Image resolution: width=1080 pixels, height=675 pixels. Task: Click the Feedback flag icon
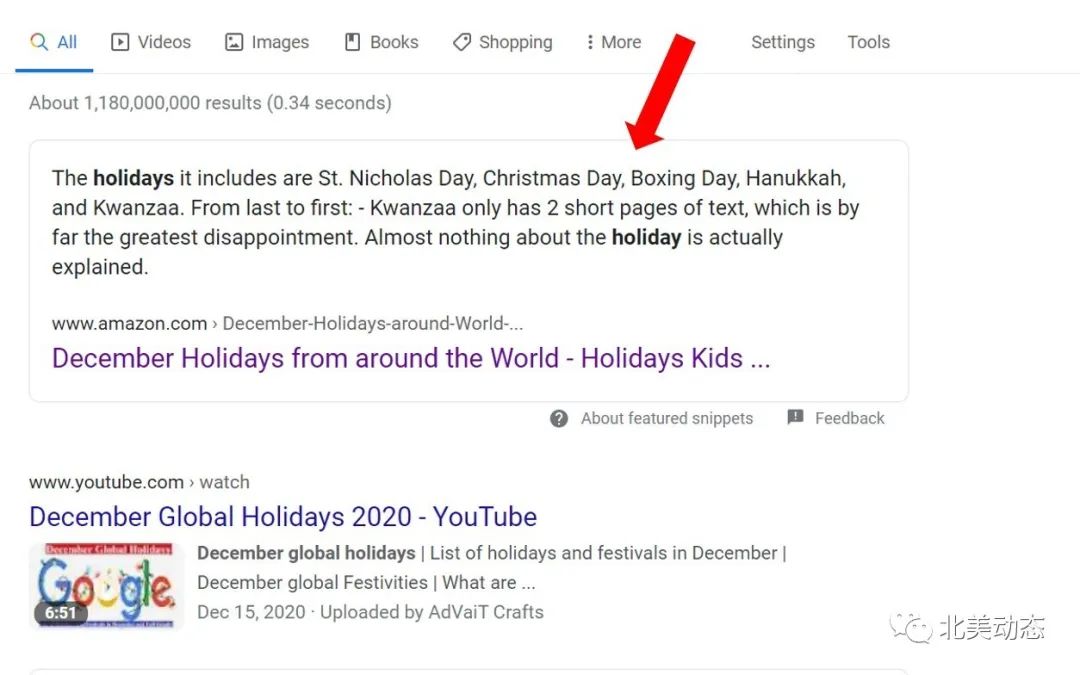pyautogui.click(x=795, y=417)
